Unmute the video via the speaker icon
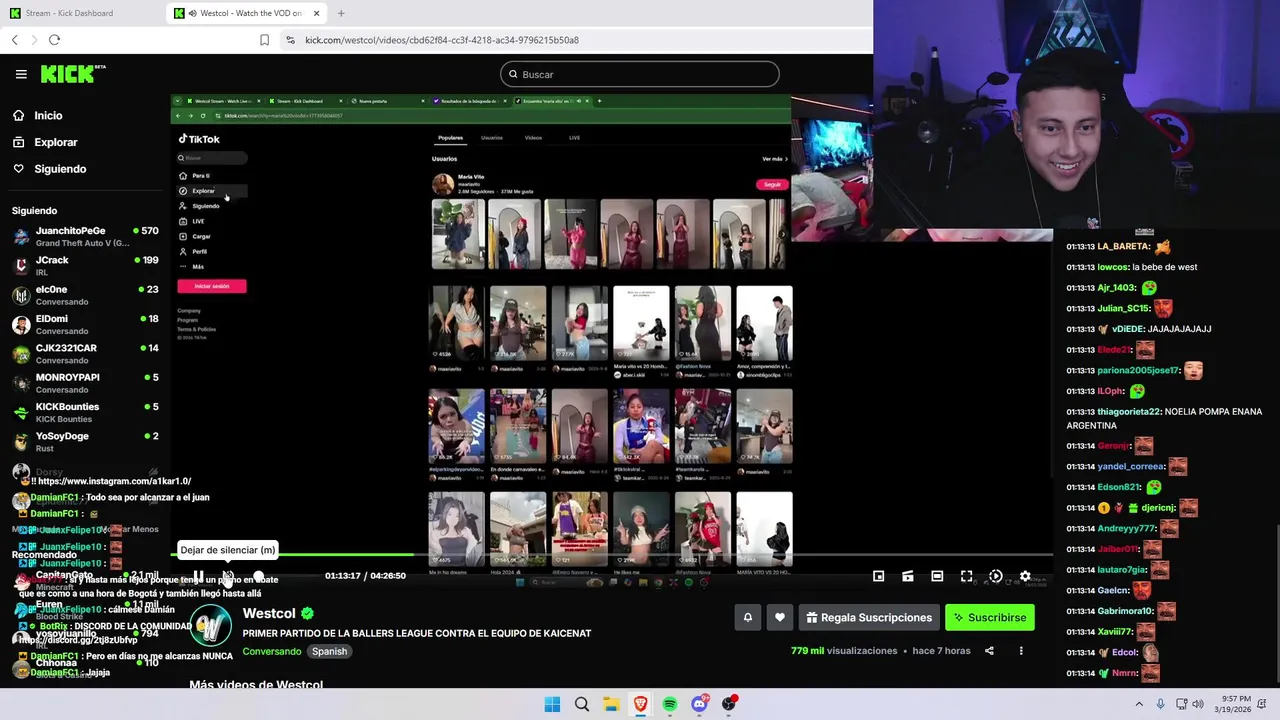The image size is (1280, 720). click(x=228, y=576)
